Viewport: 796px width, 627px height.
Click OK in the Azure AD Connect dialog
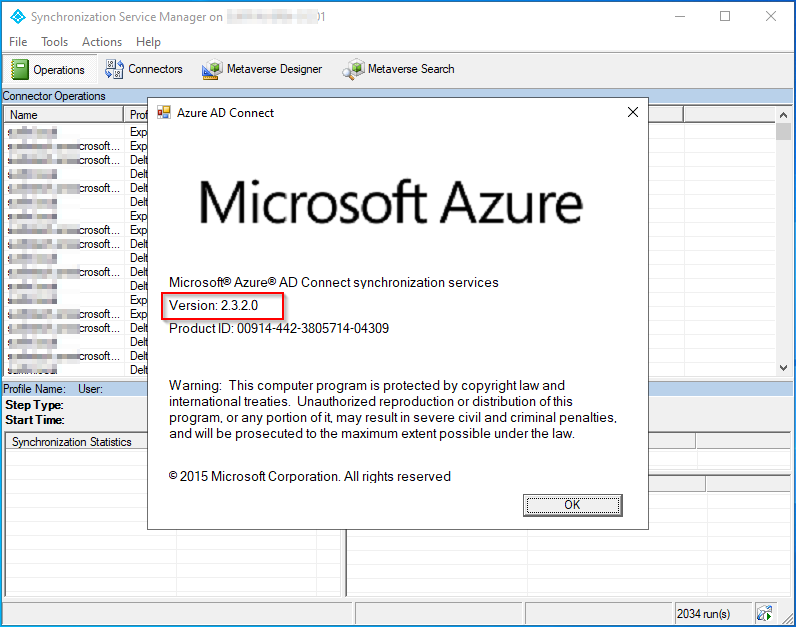coord(573,505)
